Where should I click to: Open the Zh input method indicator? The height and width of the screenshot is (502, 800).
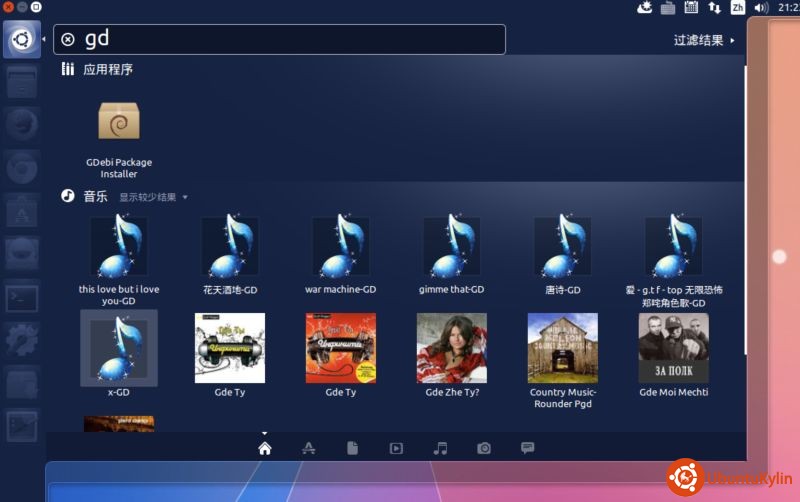(x=738, y=8)
